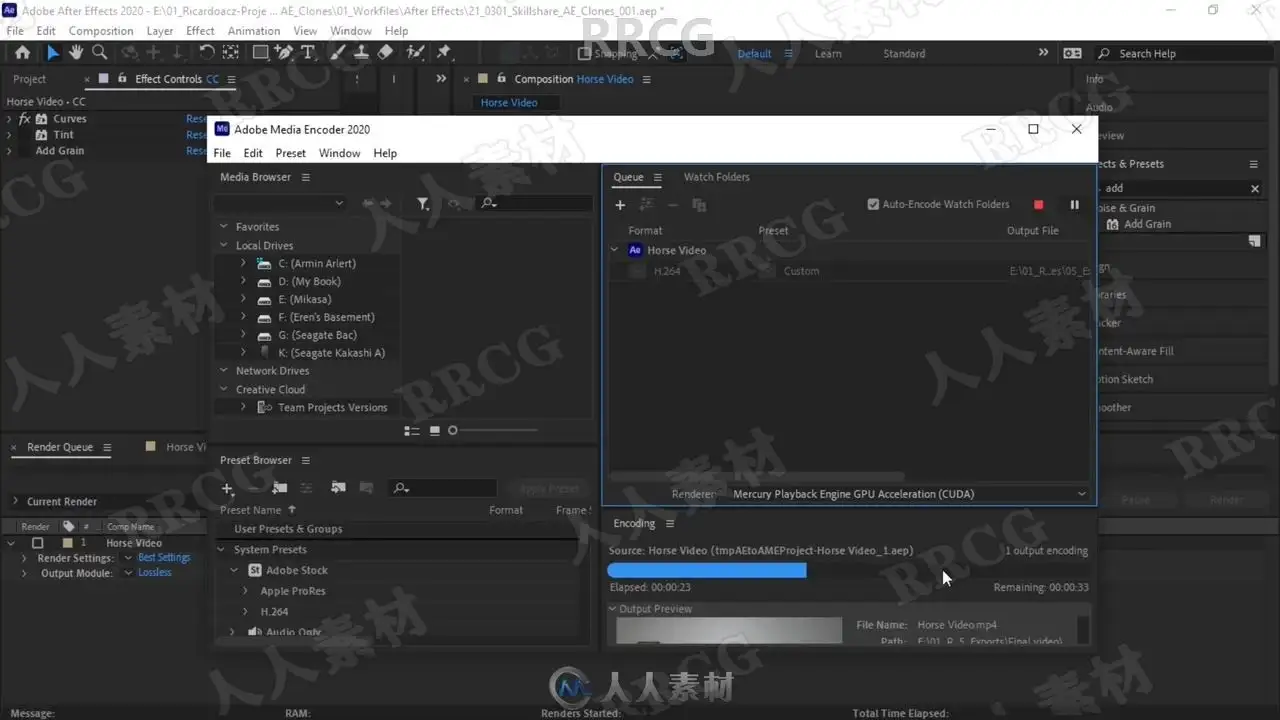Click the search icon in Media Browser
The width and height of the screenshot is (1280, 720).
tap(487, 204)
